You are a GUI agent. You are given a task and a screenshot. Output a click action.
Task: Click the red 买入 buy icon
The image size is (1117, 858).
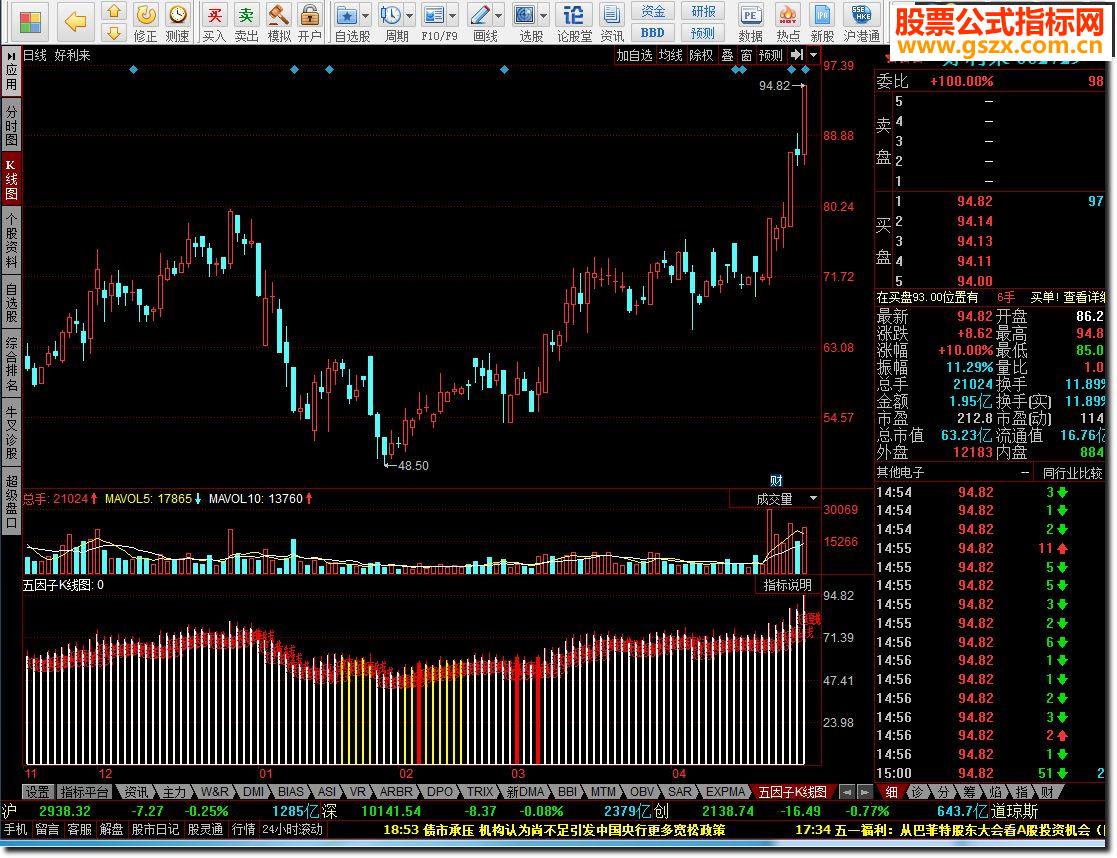point(214,14)
